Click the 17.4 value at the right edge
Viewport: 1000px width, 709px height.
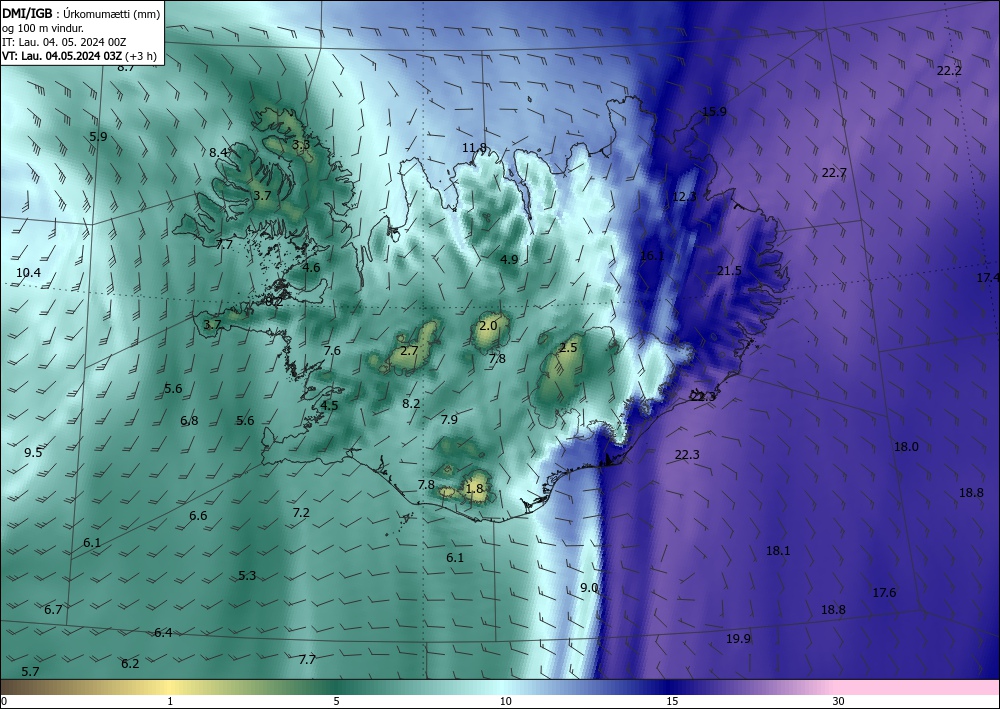(x=988, y=278)
